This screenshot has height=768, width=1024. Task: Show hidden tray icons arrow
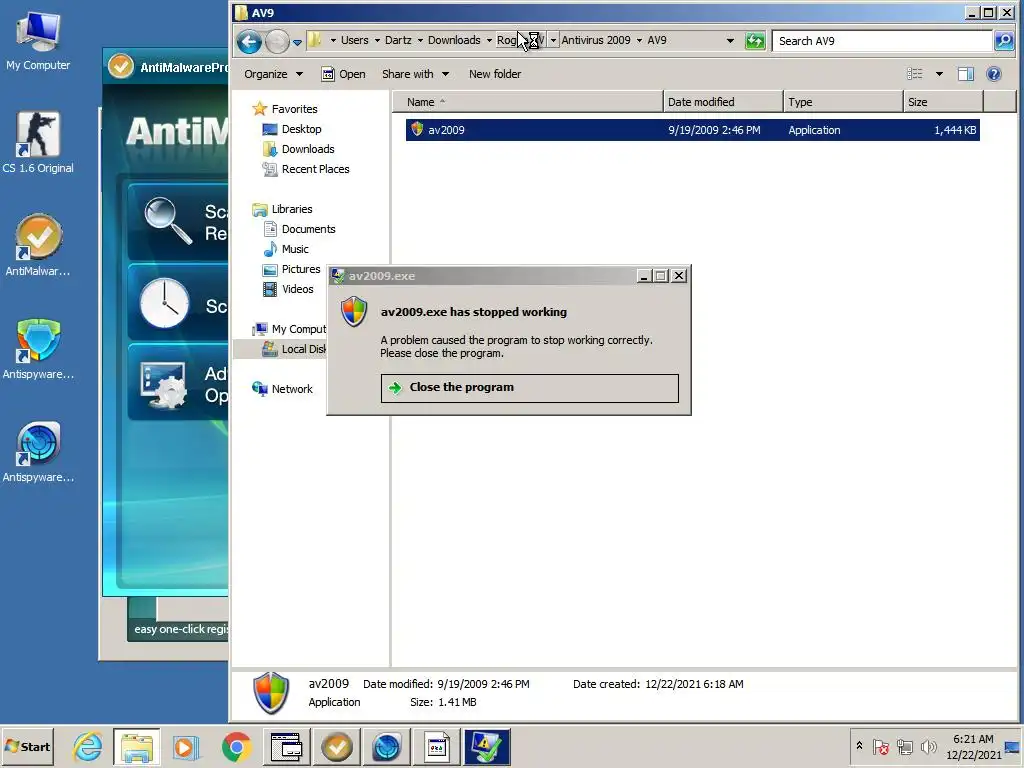859,746
